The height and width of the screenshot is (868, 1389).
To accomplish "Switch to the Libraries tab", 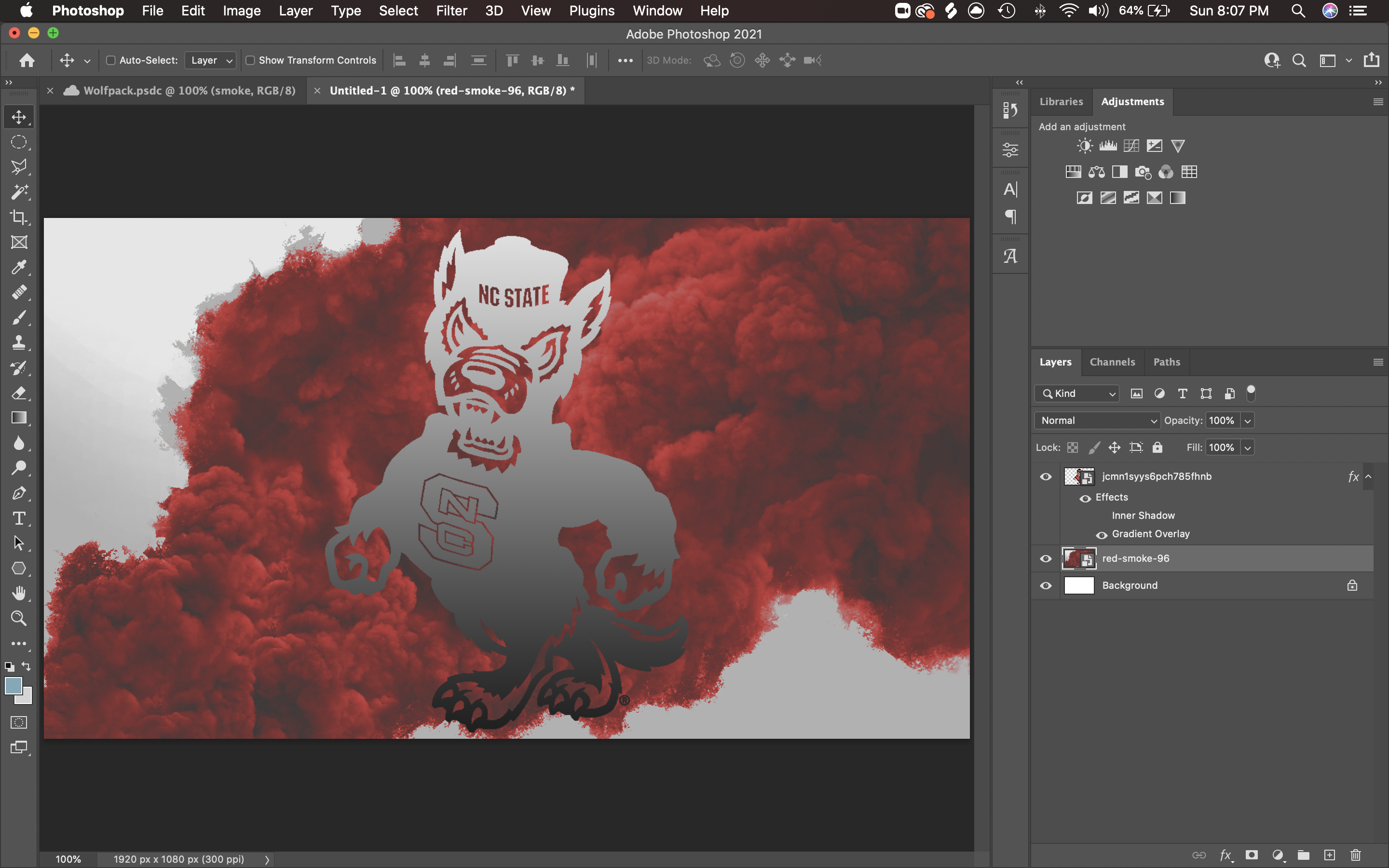I will tap(1061, 102).
